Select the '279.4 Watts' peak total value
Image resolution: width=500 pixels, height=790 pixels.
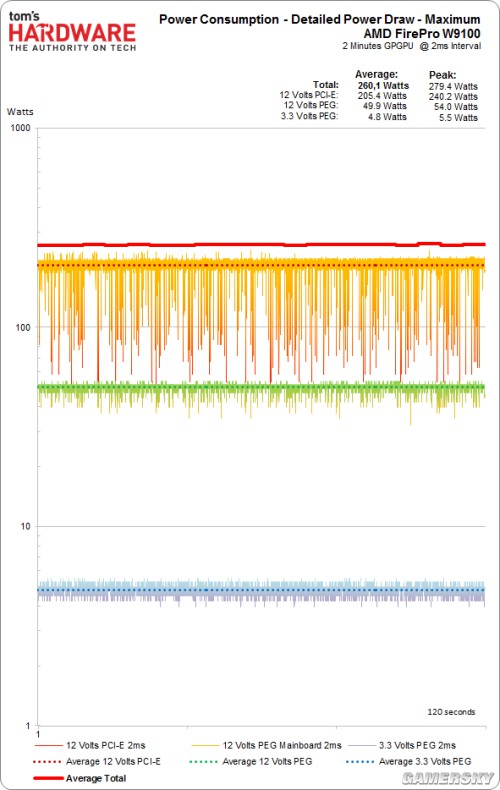tap(453, 86)
